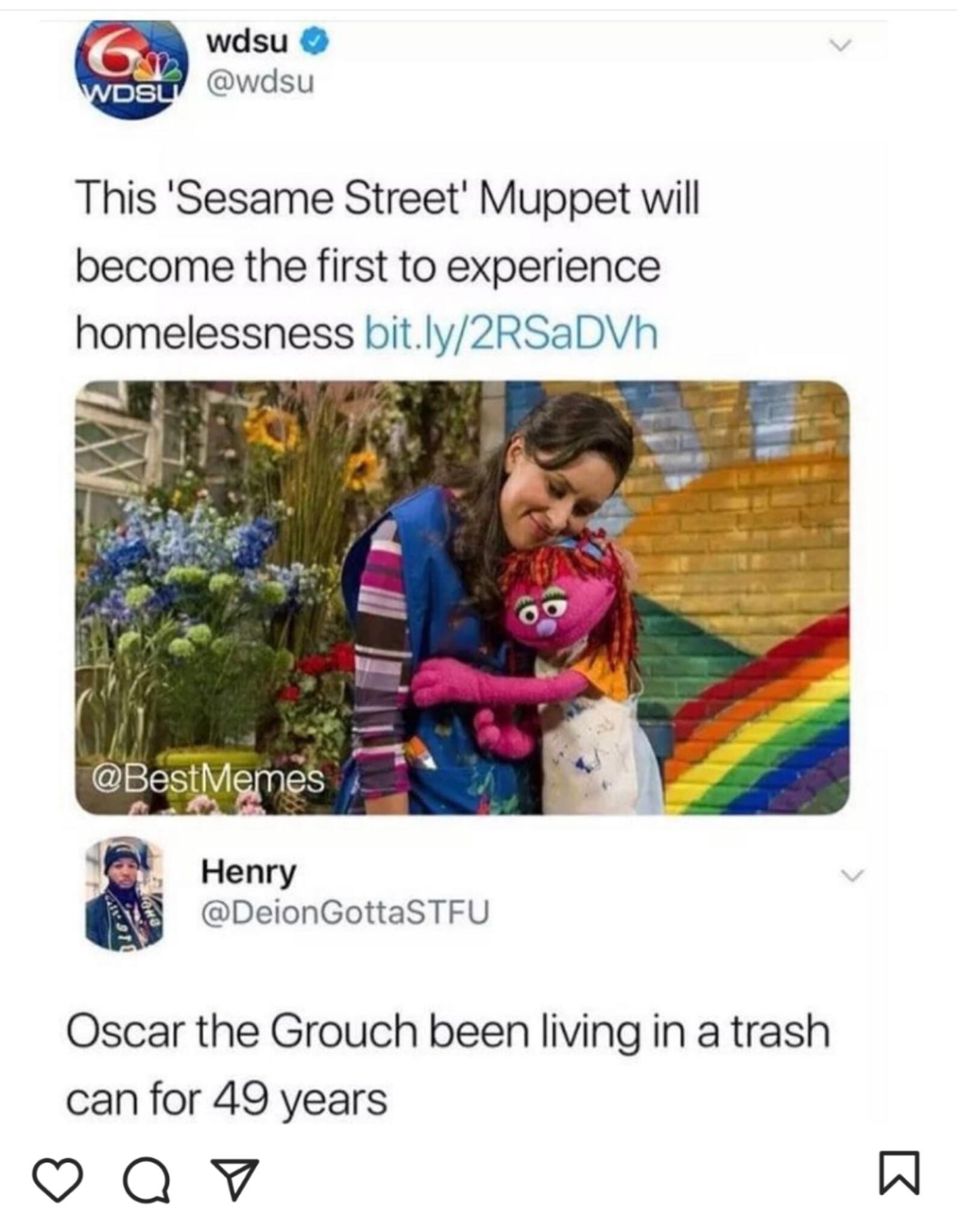
Task: Click the wdsu display name
Action: pos(247,42)
